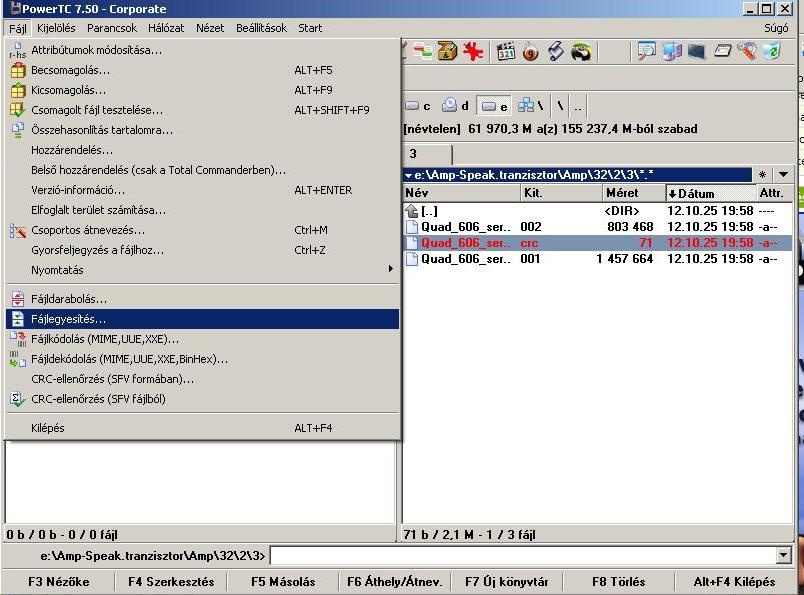Choose Kilépés from the Fájl menu

pos(203,428)
